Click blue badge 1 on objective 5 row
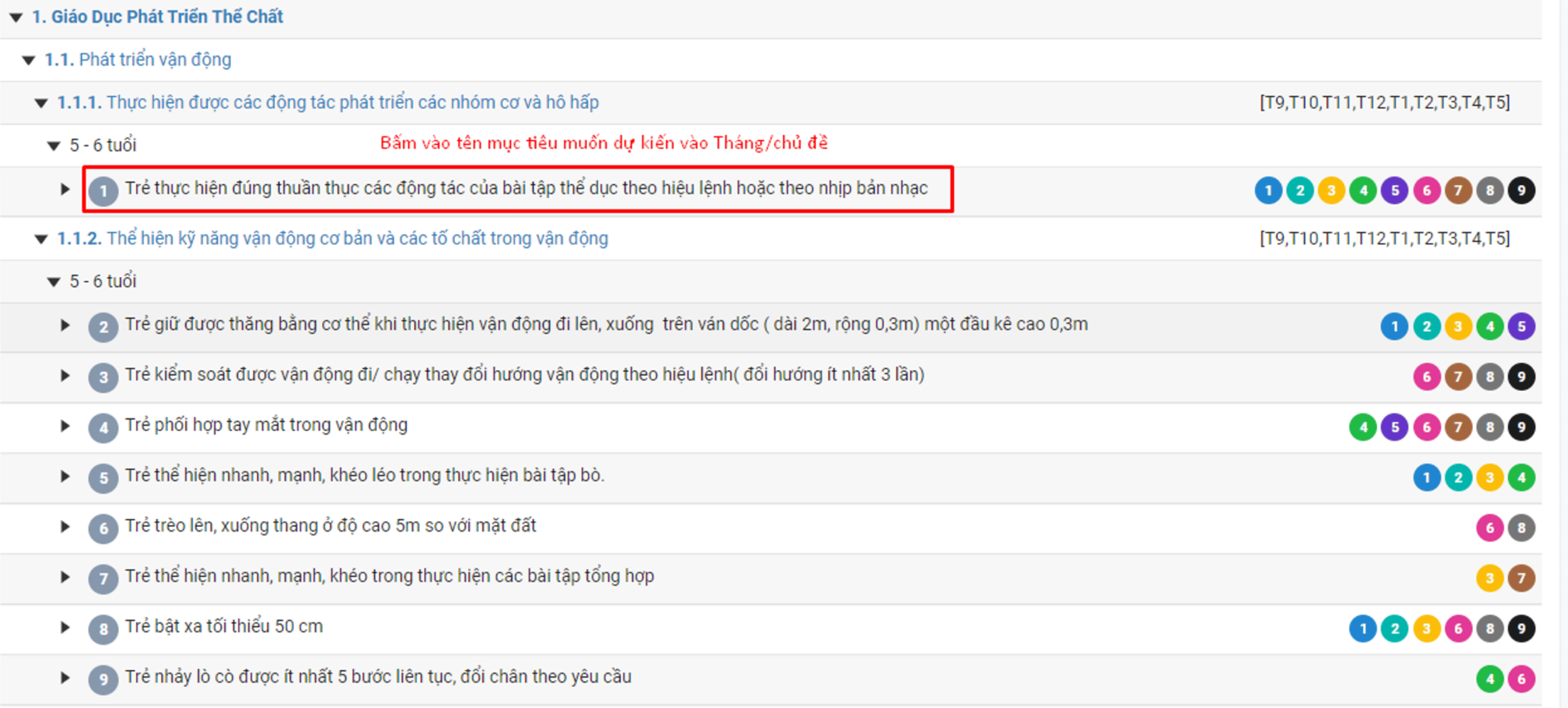The image size is (1568, 708). point(1426,478)
